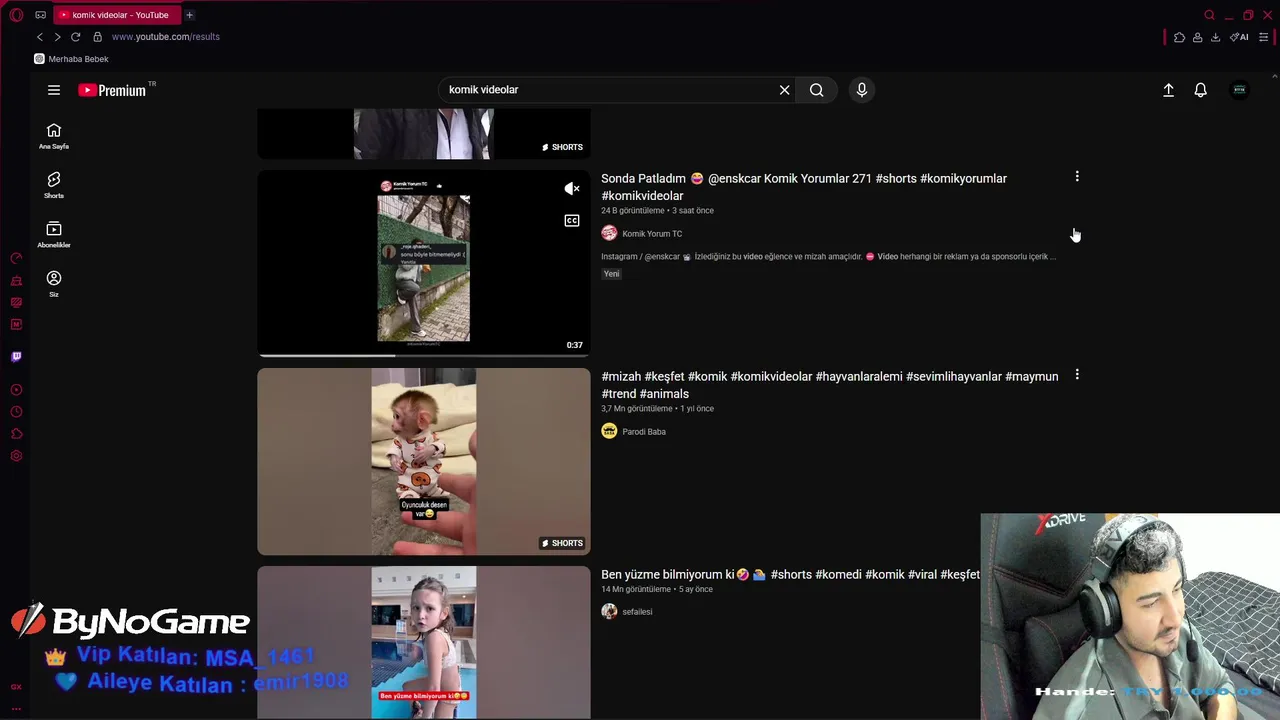Open the swimming girl video thumbnail
The width and height of the screenshot is (1280, 720).
(424, 642)
